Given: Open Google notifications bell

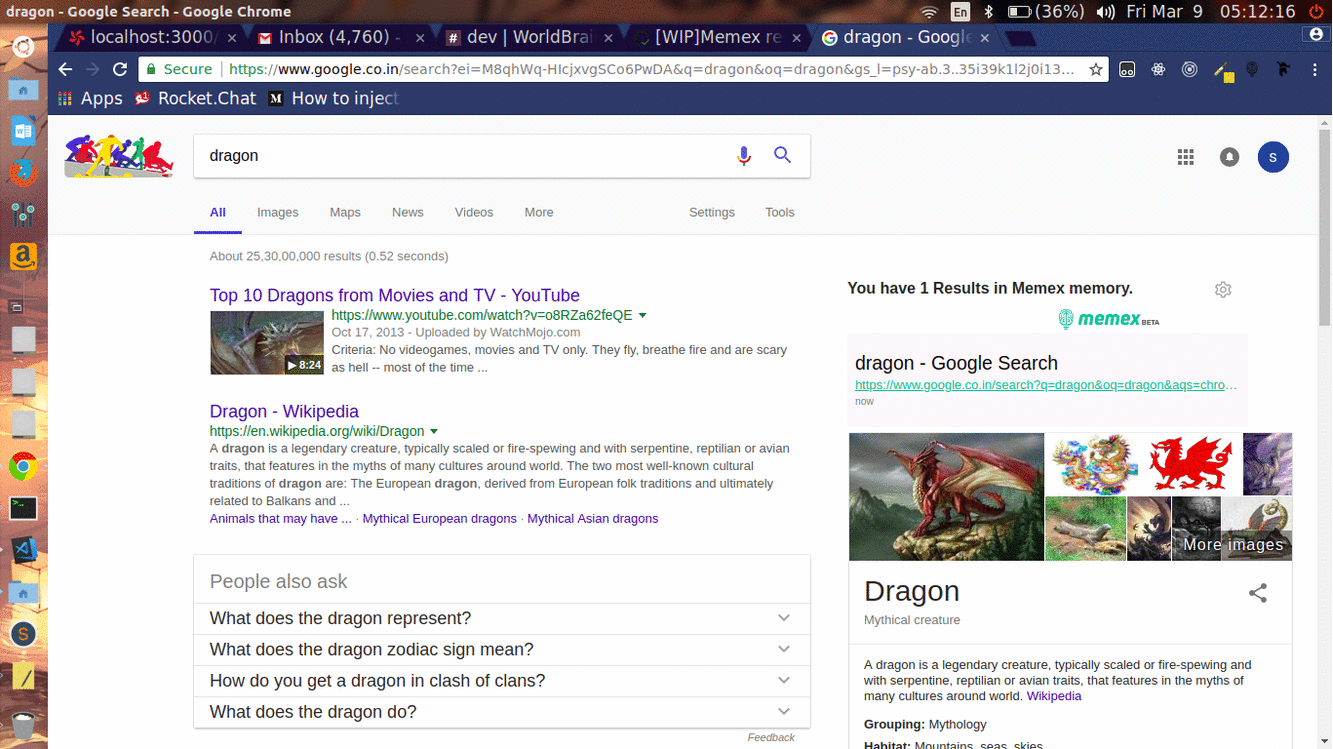Looking at the screenshot, I should (x=1229, y=157).
